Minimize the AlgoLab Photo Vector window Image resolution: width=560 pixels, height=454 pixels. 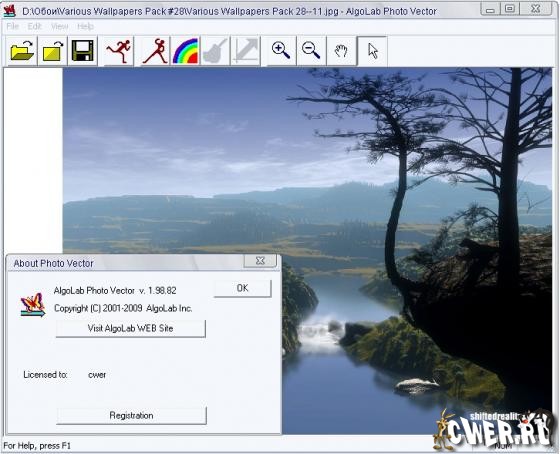pyautogui.click(x=490, y=9)
